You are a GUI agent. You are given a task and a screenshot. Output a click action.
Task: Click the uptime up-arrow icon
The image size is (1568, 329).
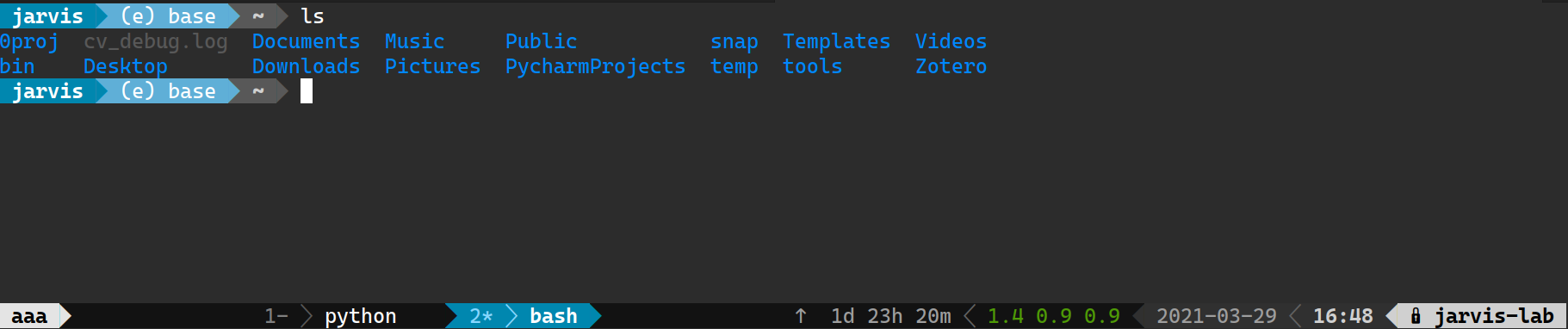click(801, 316)
